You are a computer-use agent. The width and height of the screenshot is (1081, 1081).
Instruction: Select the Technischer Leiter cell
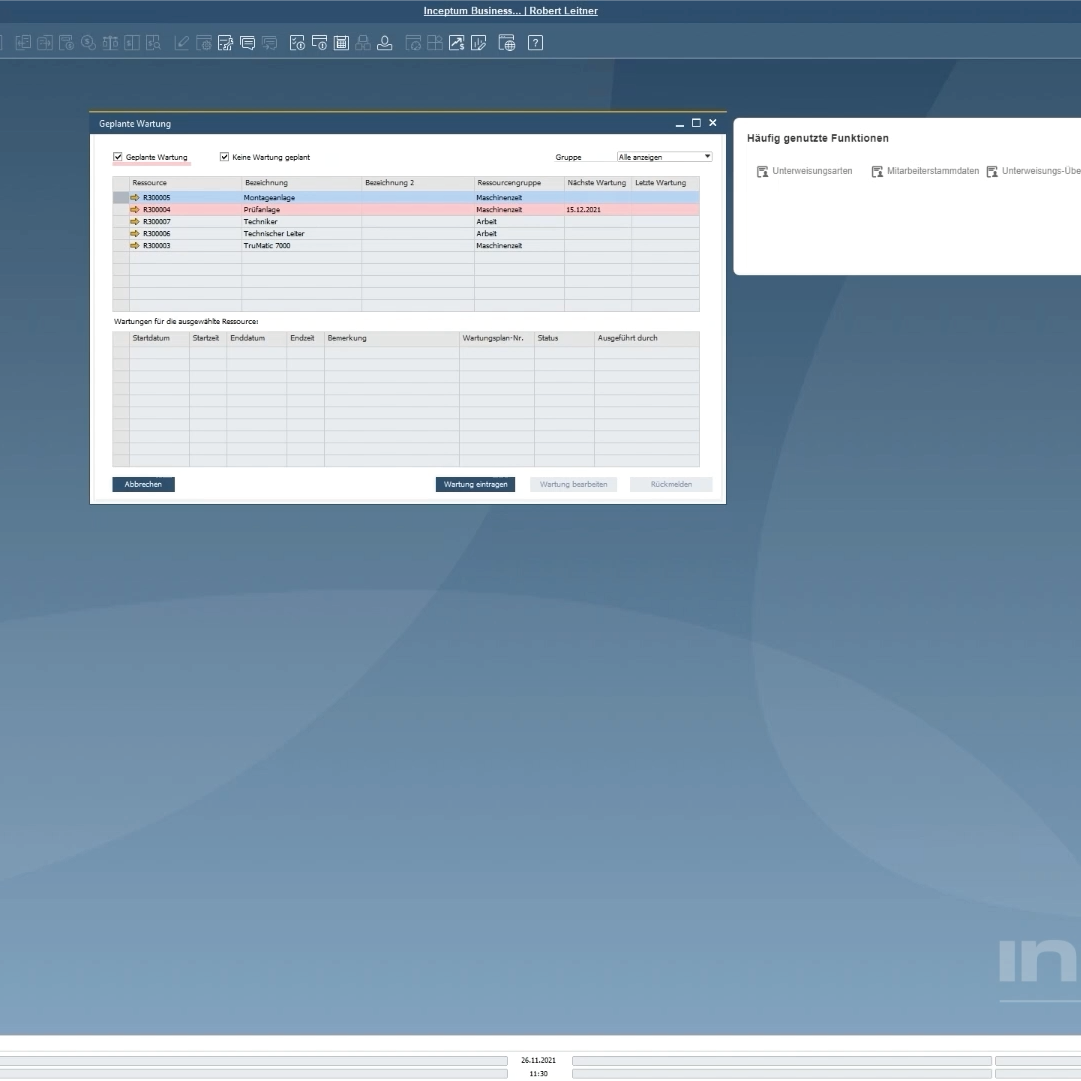point(301,234)
